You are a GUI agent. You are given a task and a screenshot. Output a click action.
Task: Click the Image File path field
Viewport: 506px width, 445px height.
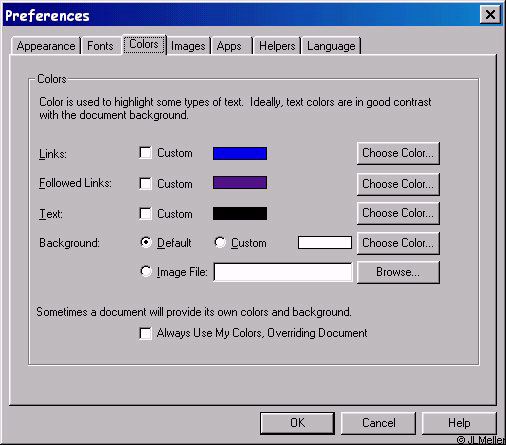[x=283, y=272]
